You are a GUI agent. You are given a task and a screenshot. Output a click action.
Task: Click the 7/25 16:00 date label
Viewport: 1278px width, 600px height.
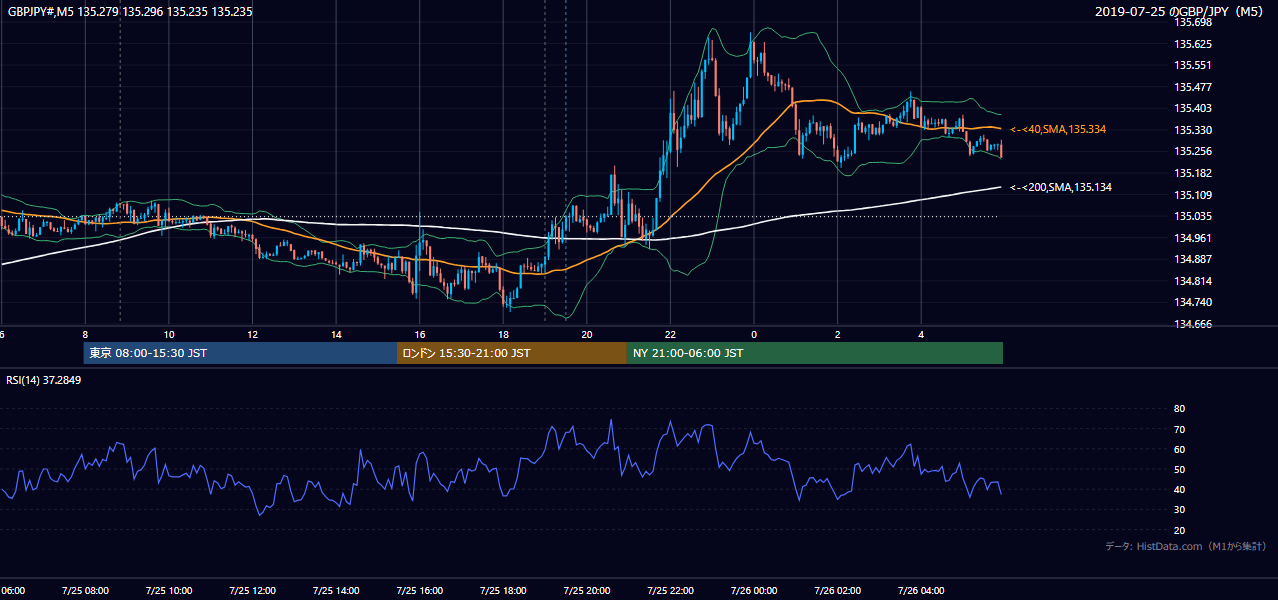(419, 591)
